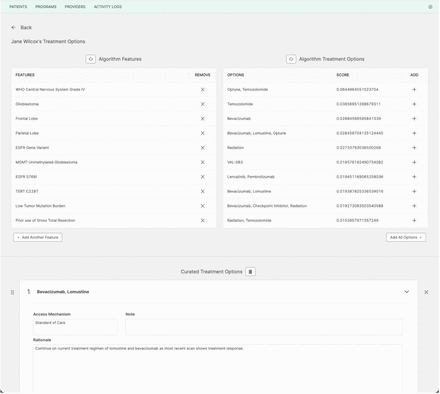Remove the Low Tumor Mutation Burden feature
Image resolution: width=440 pixels, height=394 pixels.
[x=203, y=206]
